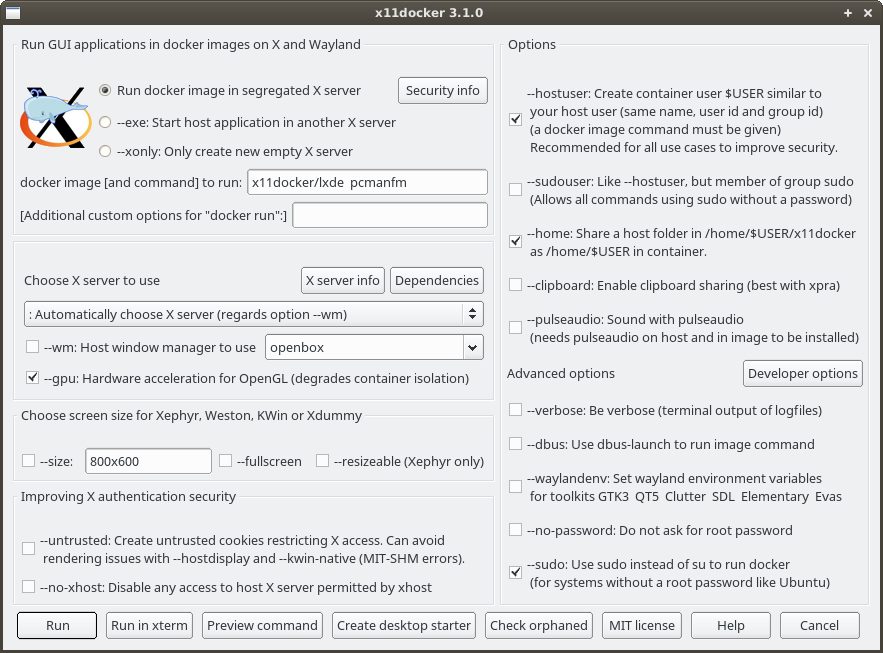Screen dimensions: 883x653
Task: Uncheck --hostuser option
Action: 515,119
